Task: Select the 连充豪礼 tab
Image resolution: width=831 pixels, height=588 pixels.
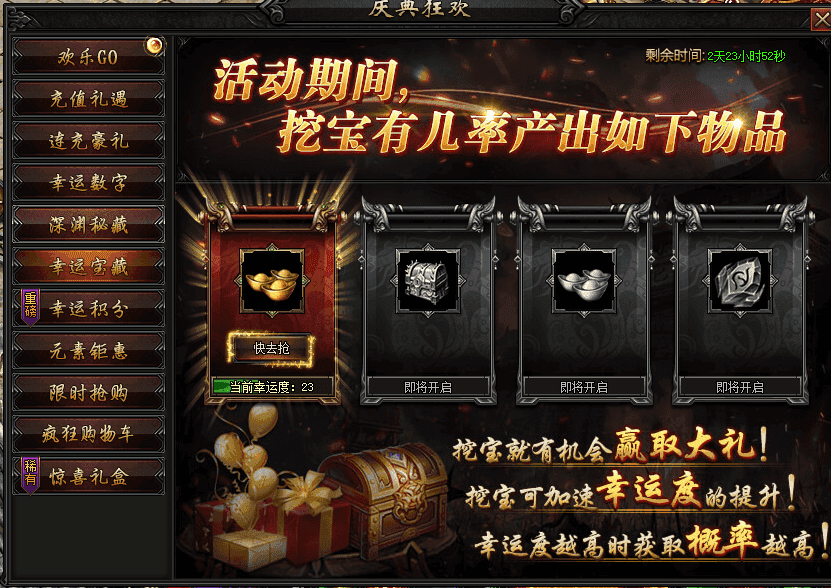Action: click(x=89, y=141)
